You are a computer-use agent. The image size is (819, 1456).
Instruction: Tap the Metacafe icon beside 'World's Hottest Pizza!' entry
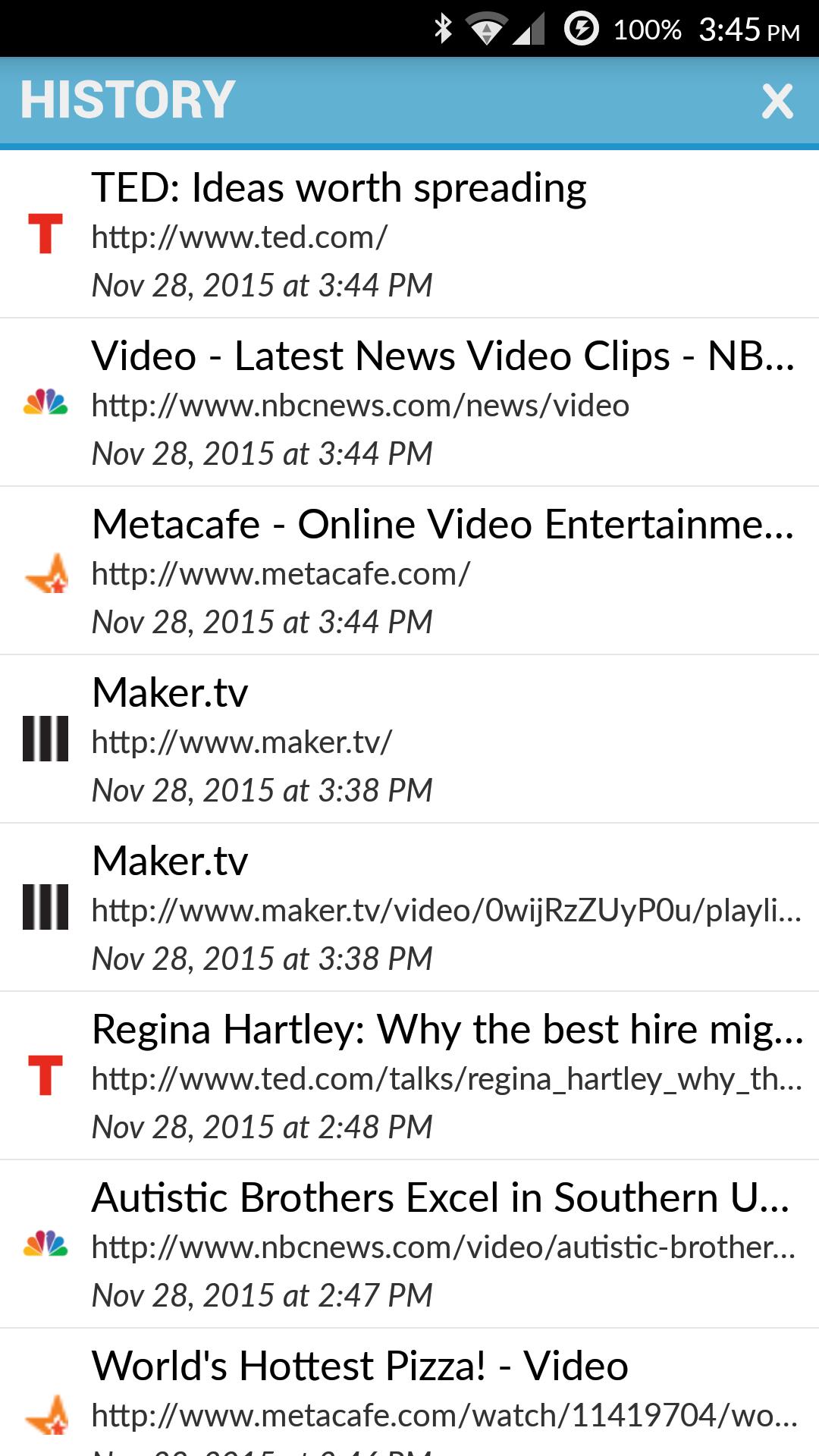tap(46, 1415)
